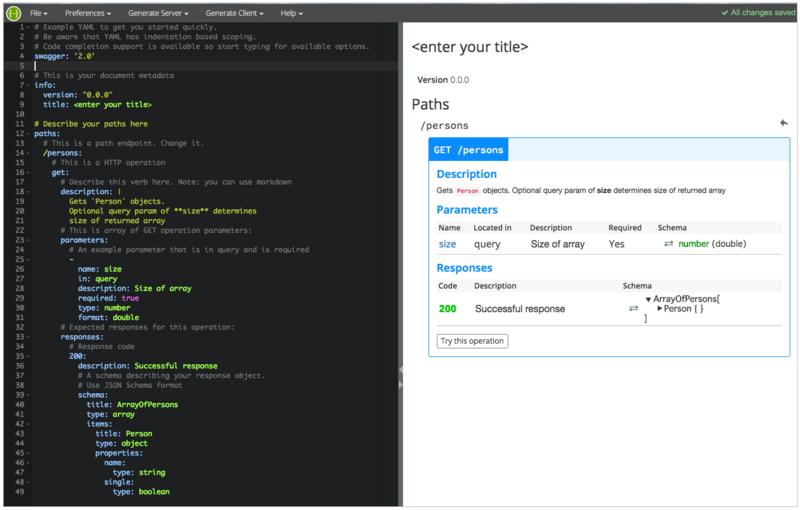Click the Parameters heading in preview
The height and width of the screenshot is (510, 800).
467,210
